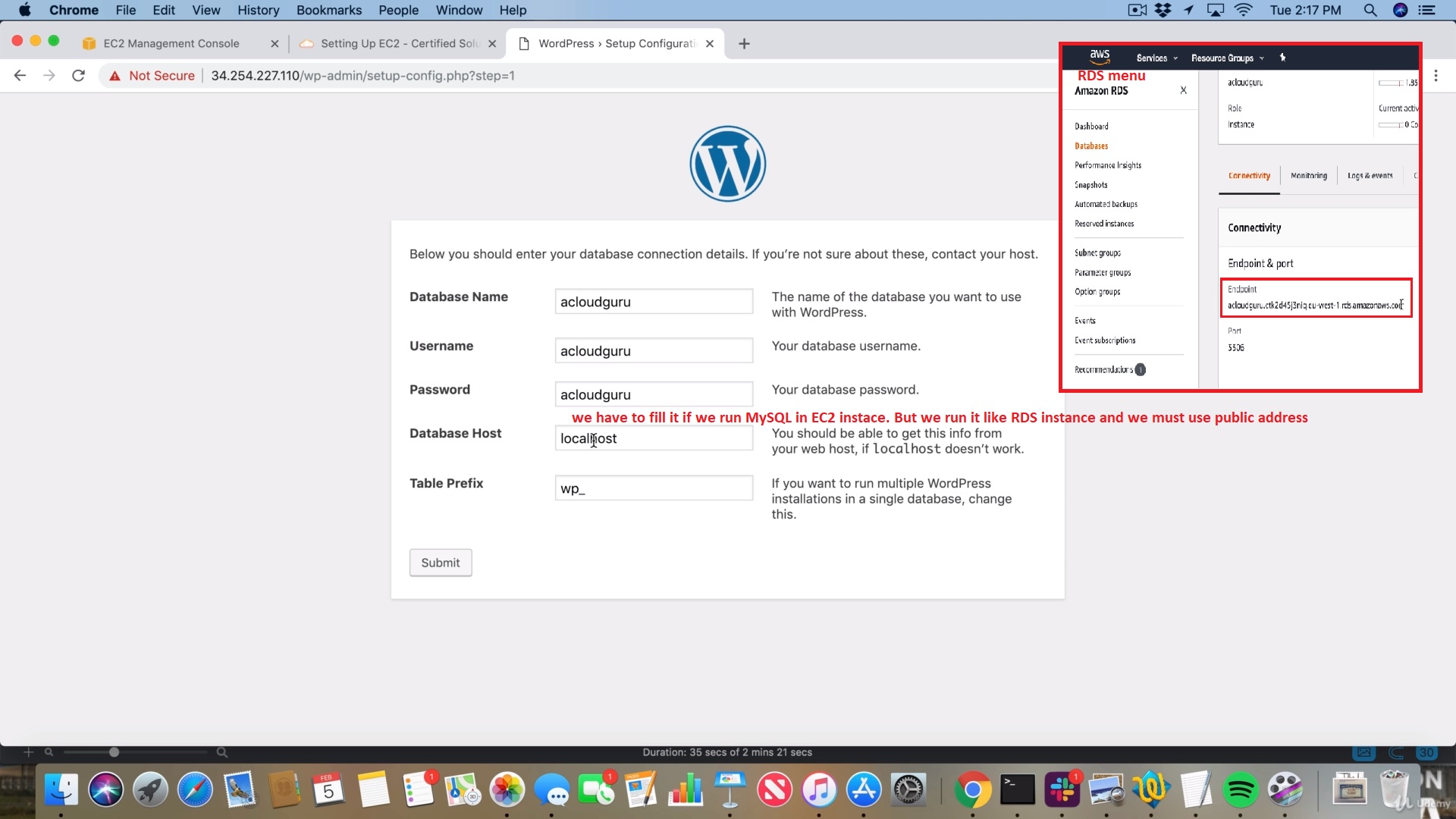
Task: Open a new tab with plus icon
Action: pyautogui.click(x=744, y=44)
